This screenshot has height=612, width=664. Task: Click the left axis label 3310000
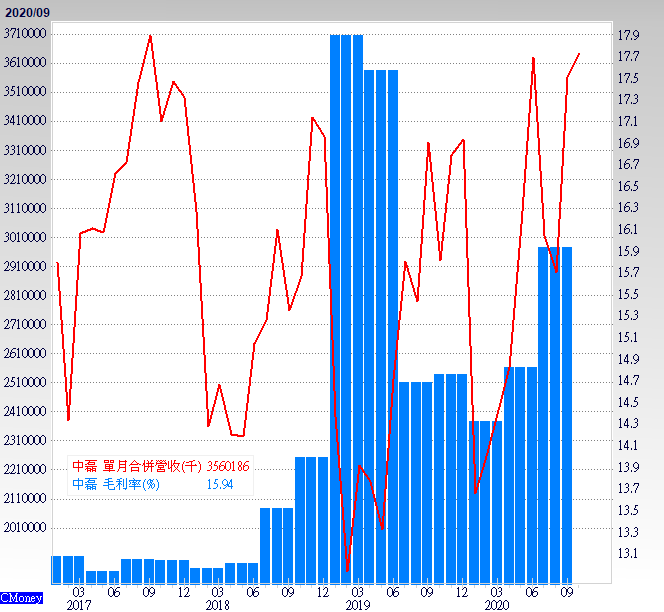(x=25, y=150)
